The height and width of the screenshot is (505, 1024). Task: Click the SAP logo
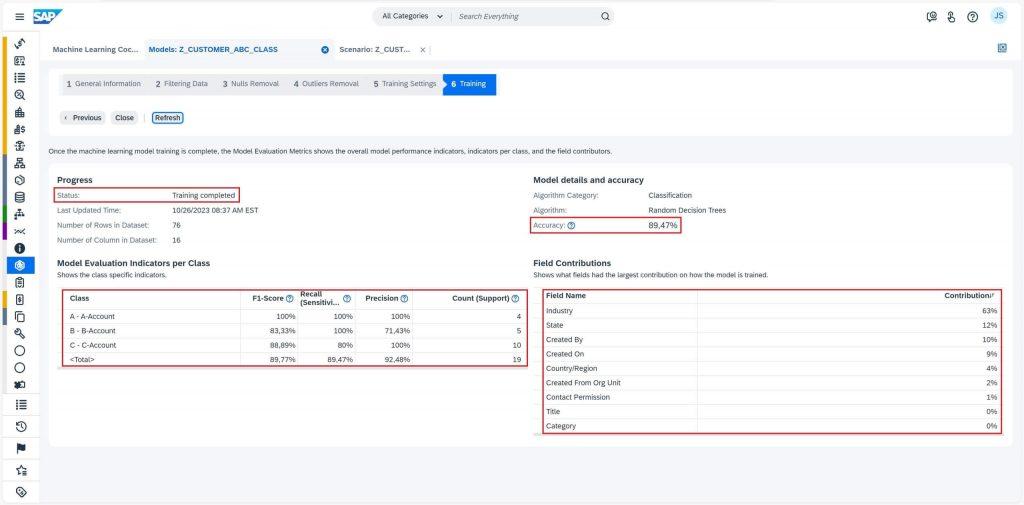[48, 16]
